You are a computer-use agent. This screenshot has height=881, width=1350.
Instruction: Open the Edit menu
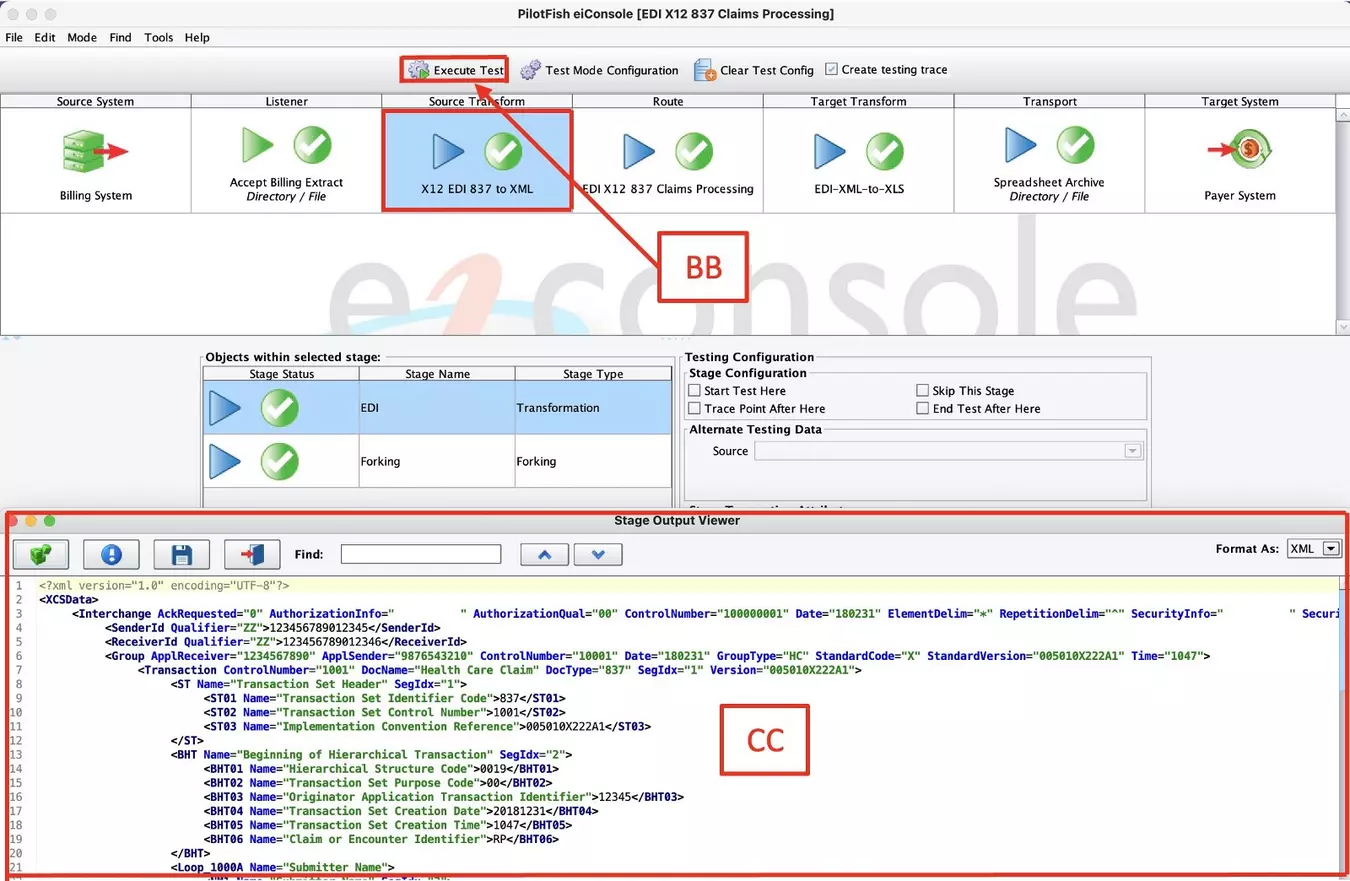coord(45,37)
